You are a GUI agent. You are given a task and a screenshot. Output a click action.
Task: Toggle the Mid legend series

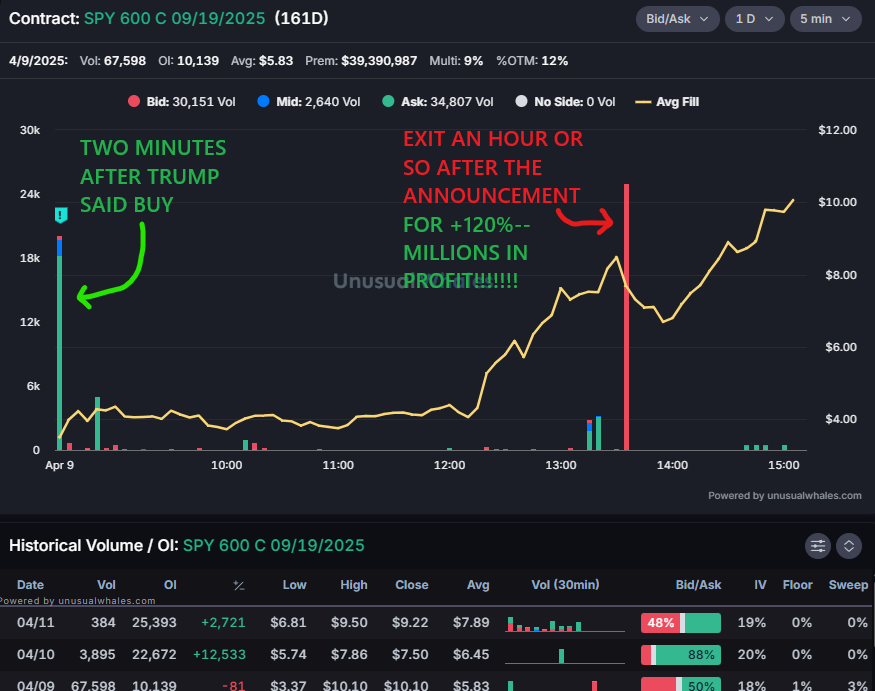(309, 102)
